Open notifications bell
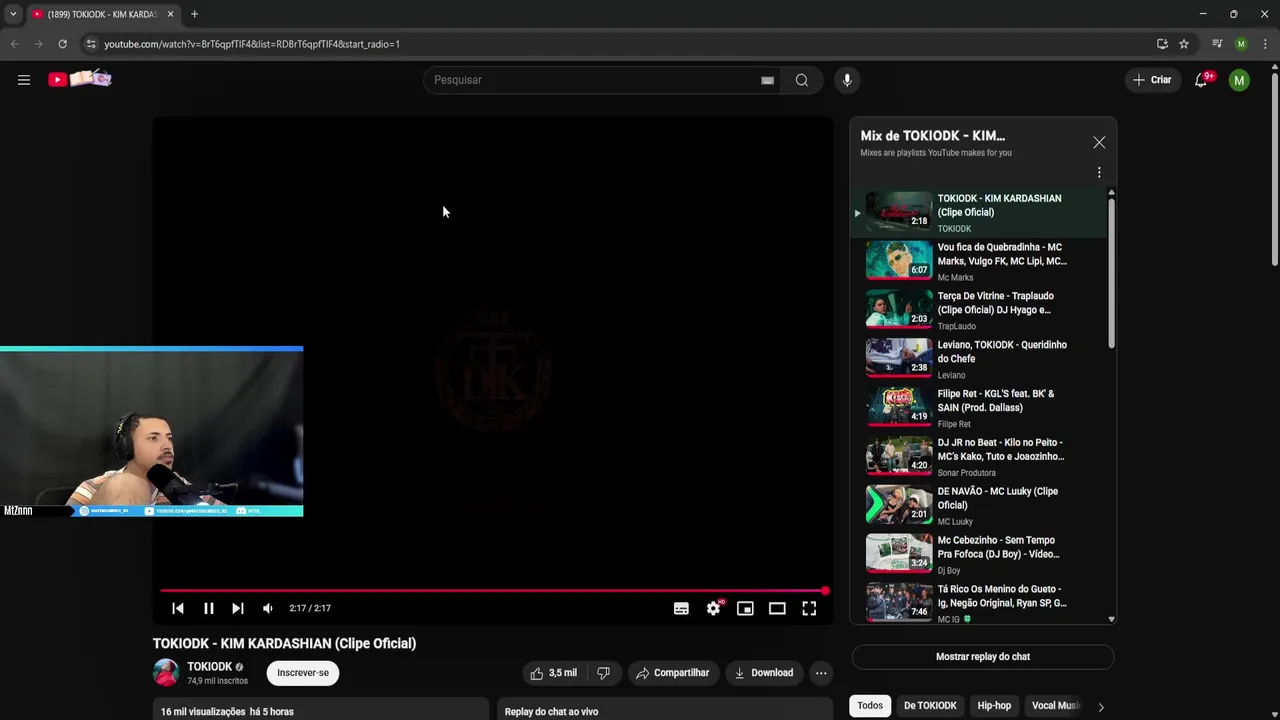 click(x=1201, y=80)
